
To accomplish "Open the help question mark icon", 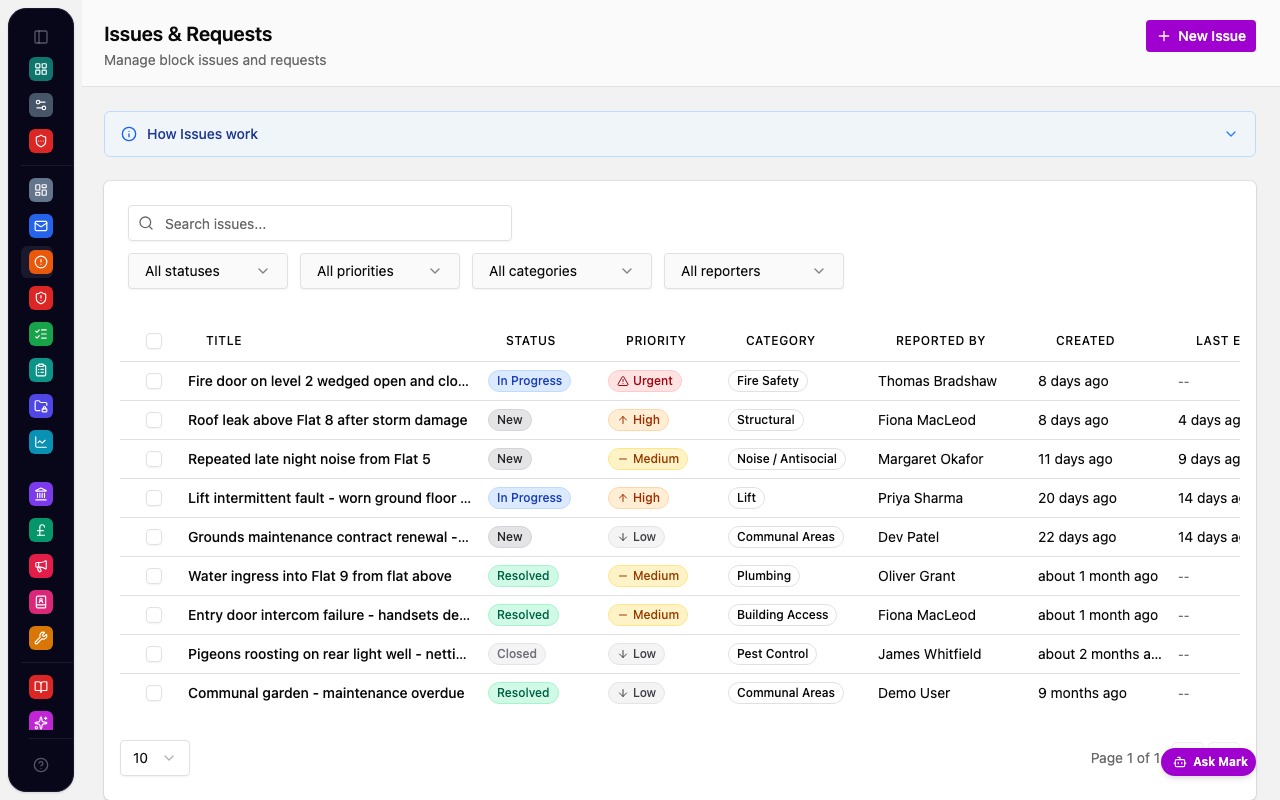I will (x=41, y=765).
